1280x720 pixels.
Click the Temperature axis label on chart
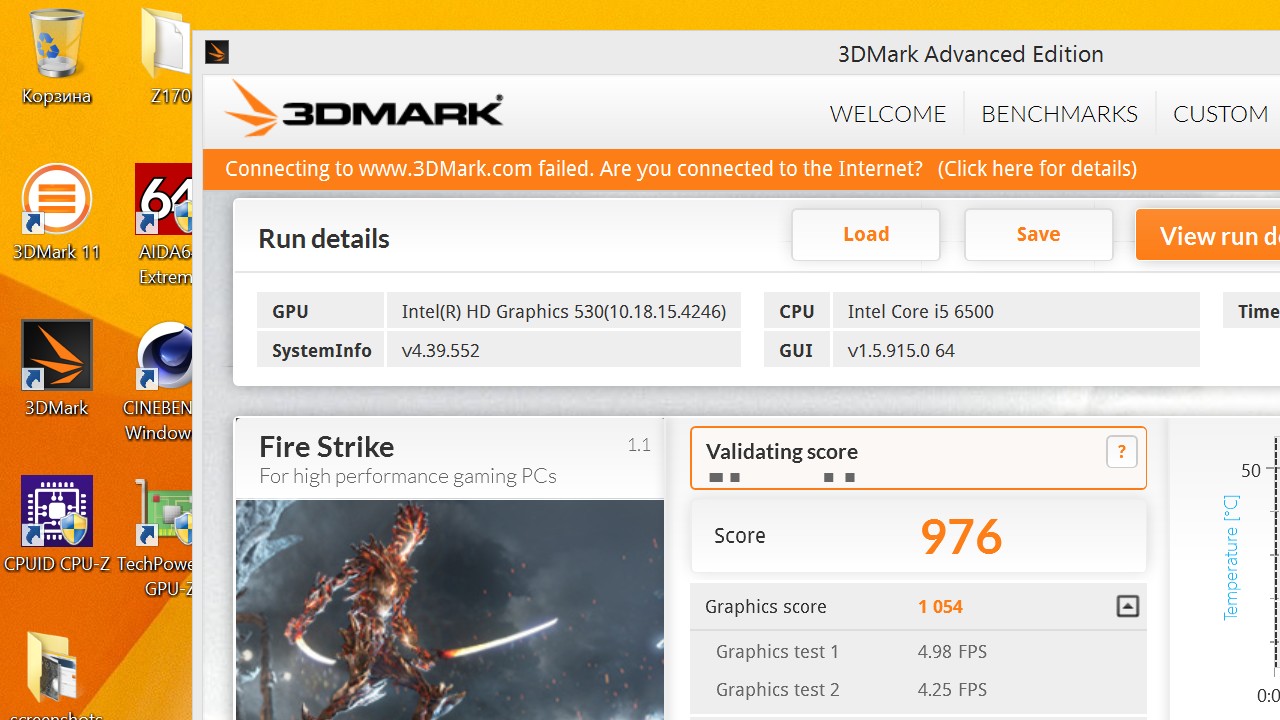[1231, 558]
